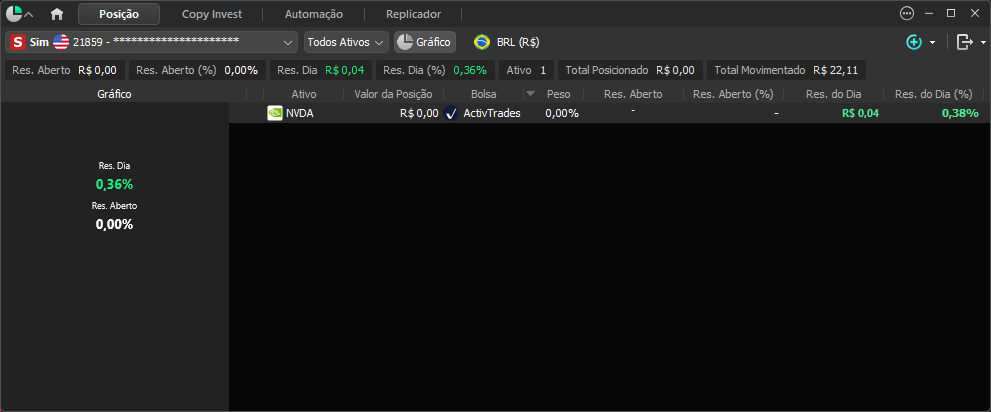Screen dimensions: 991x412
Task: Click the Brazil flag currency icon
Action: pyautogui.click(x=482, y=42)
